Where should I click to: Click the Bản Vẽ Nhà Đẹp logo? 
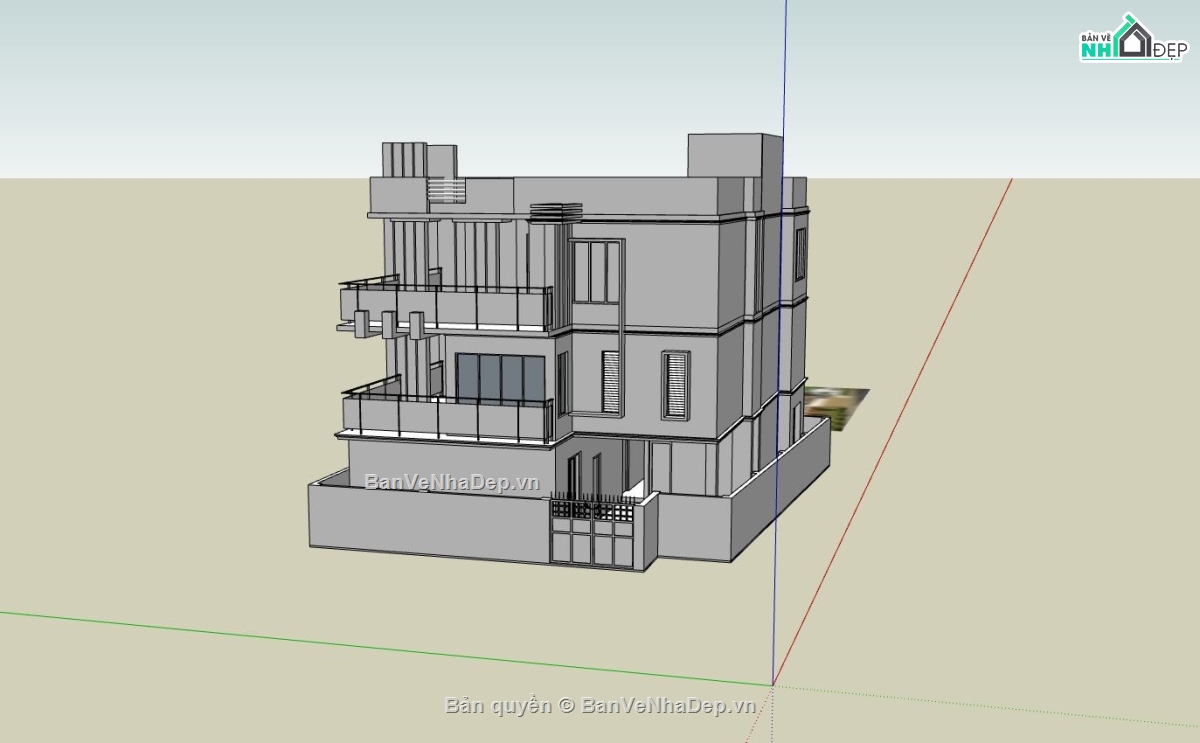pos(1132,40)
